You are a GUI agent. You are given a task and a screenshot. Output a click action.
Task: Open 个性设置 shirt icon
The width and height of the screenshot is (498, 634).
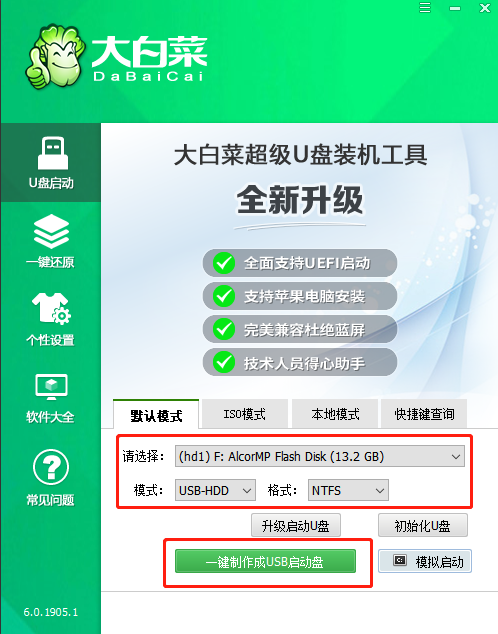(51, 309)
